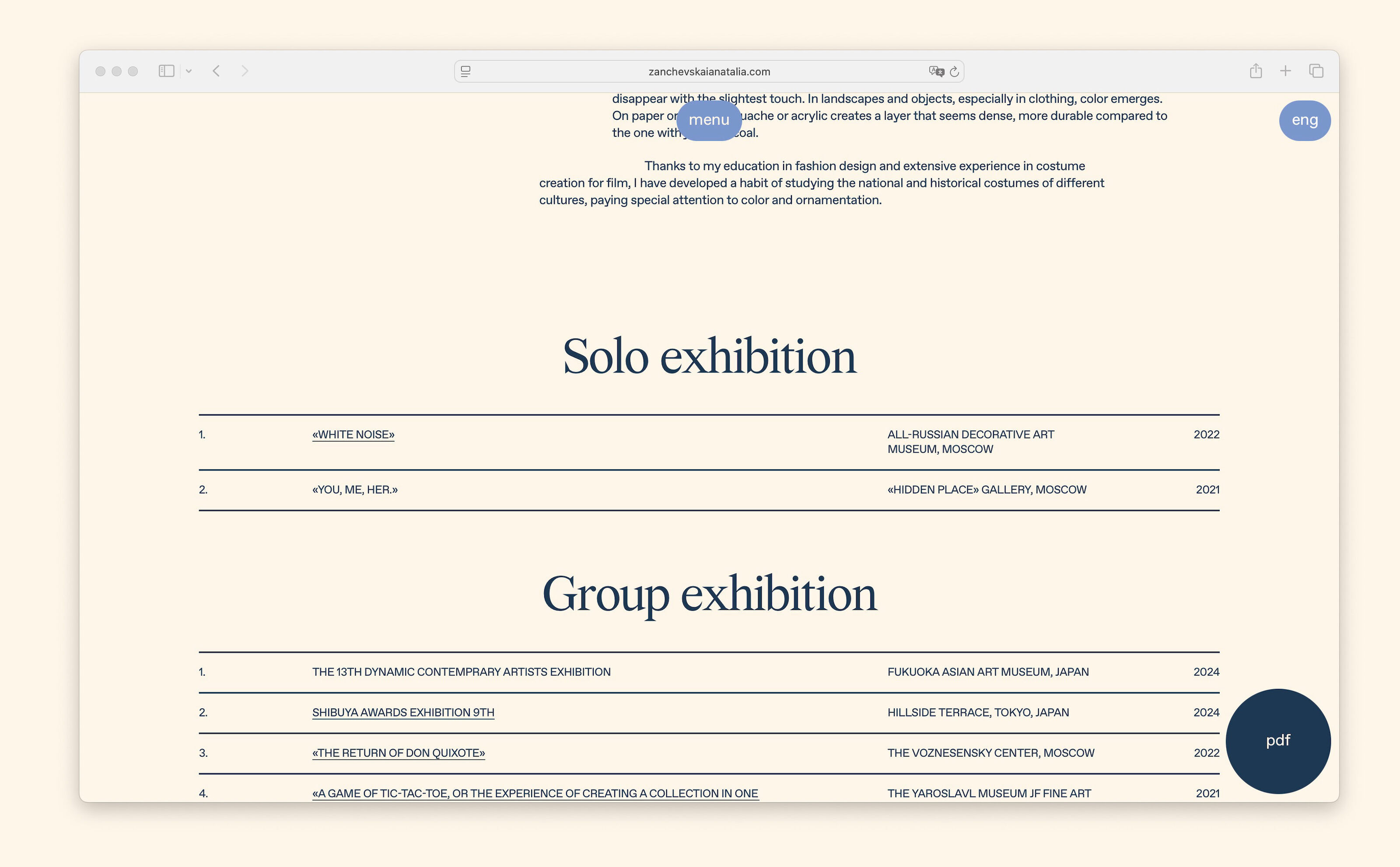Open the blue menu button
The height and width of the screenshot is (867, 1400).
(709, 120)
